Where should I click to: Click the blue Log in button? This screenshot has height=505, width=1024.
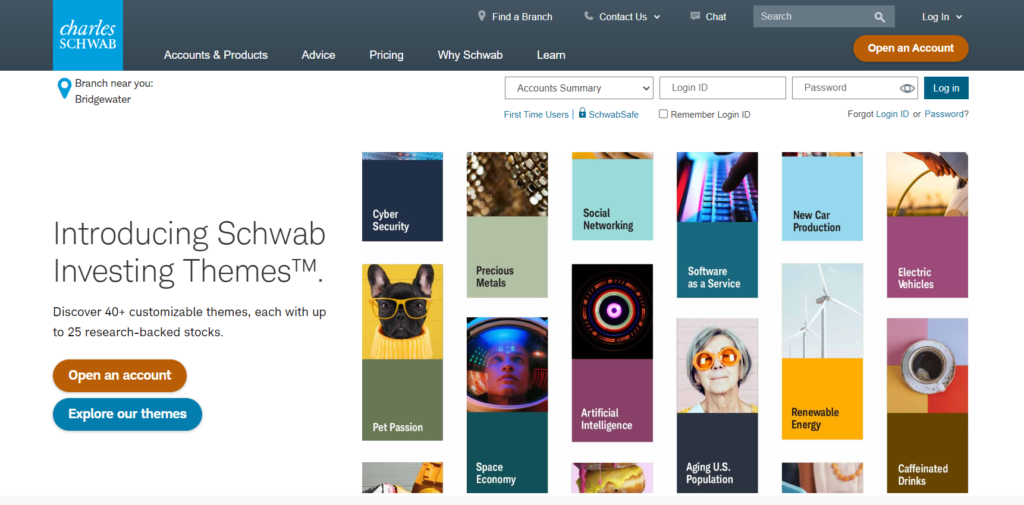pos(946,88)
